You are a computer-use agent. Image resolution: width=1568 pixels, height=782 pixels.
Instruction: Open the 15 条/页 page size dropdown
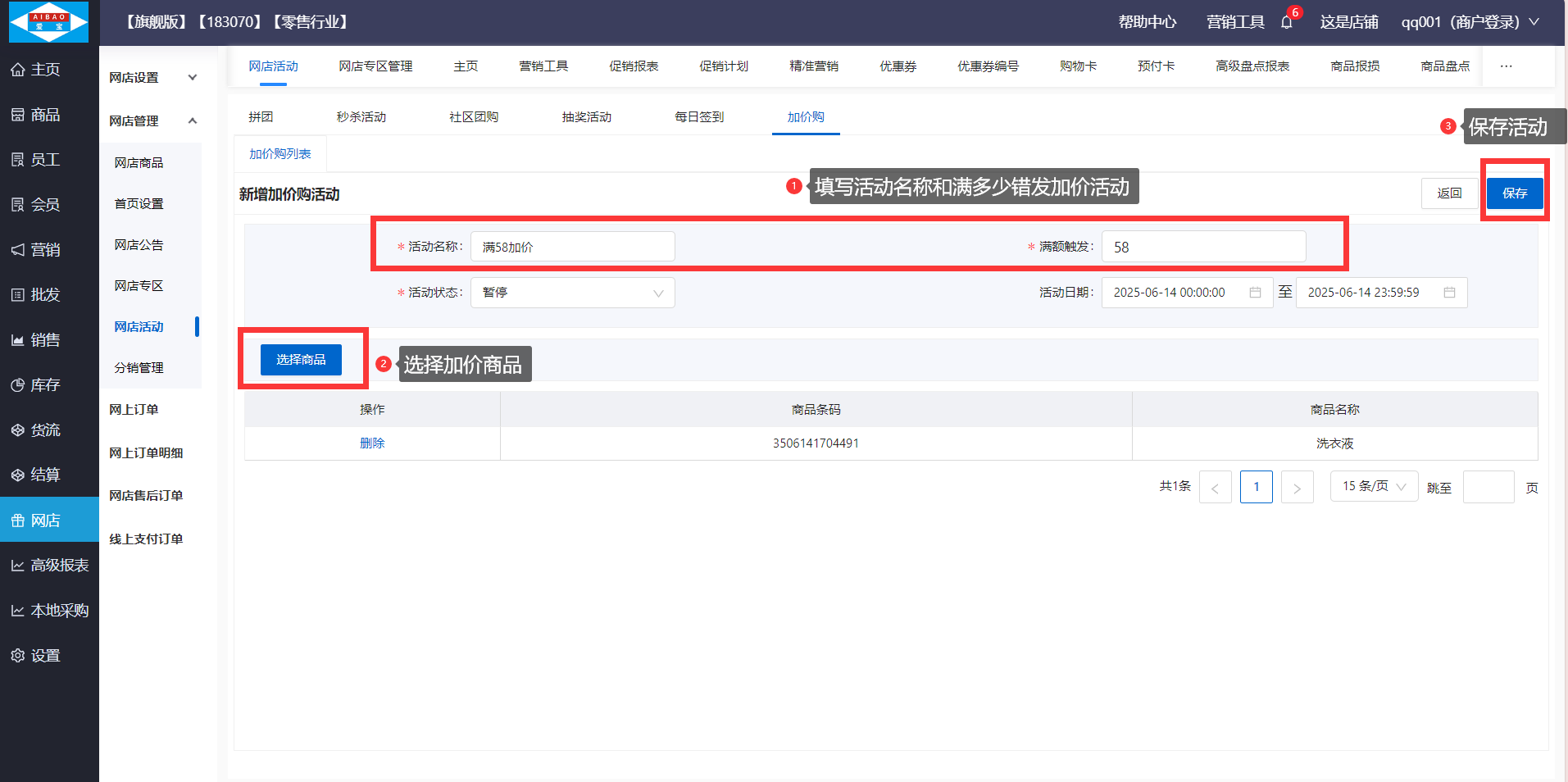1373,486
